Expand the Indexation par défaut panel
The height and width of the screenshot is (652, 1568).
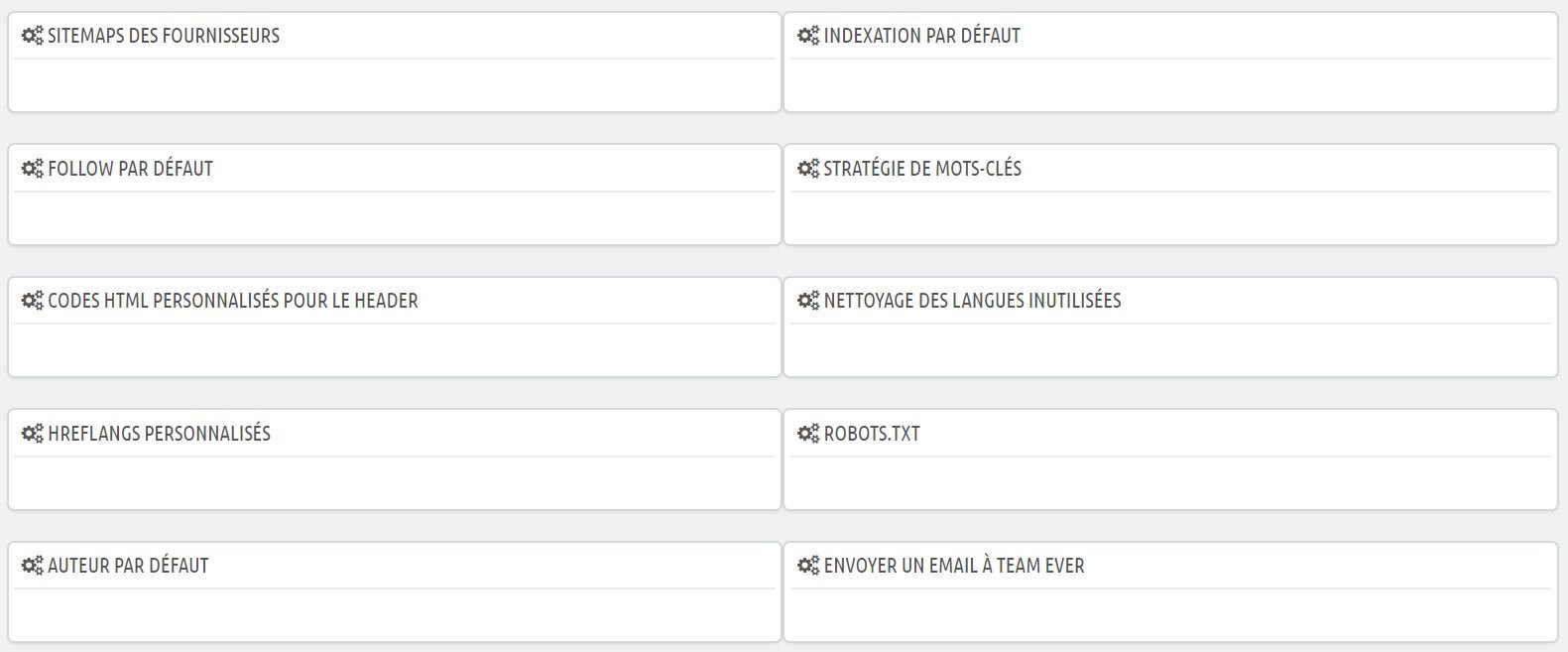[922, 36]
